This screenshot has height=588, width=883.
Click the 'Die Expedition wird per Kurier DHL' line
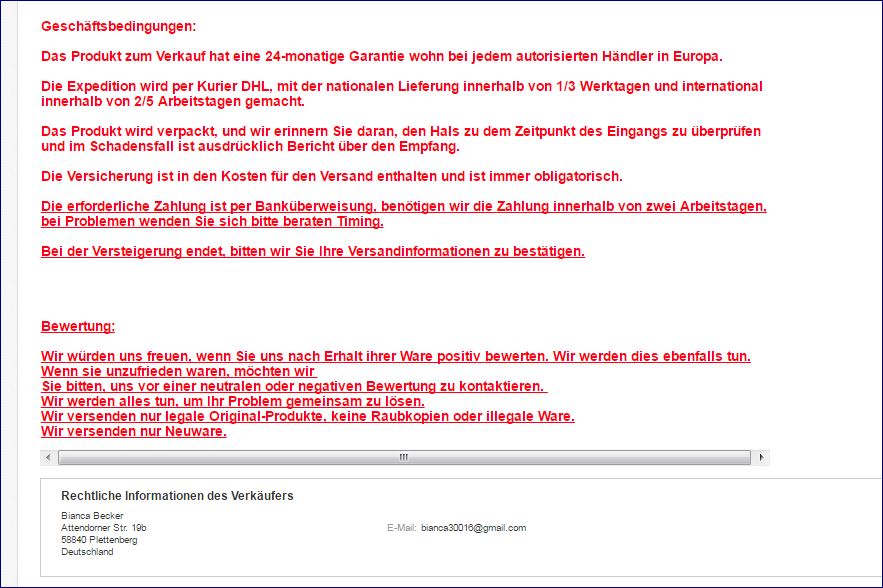click(x=402, y=86)
